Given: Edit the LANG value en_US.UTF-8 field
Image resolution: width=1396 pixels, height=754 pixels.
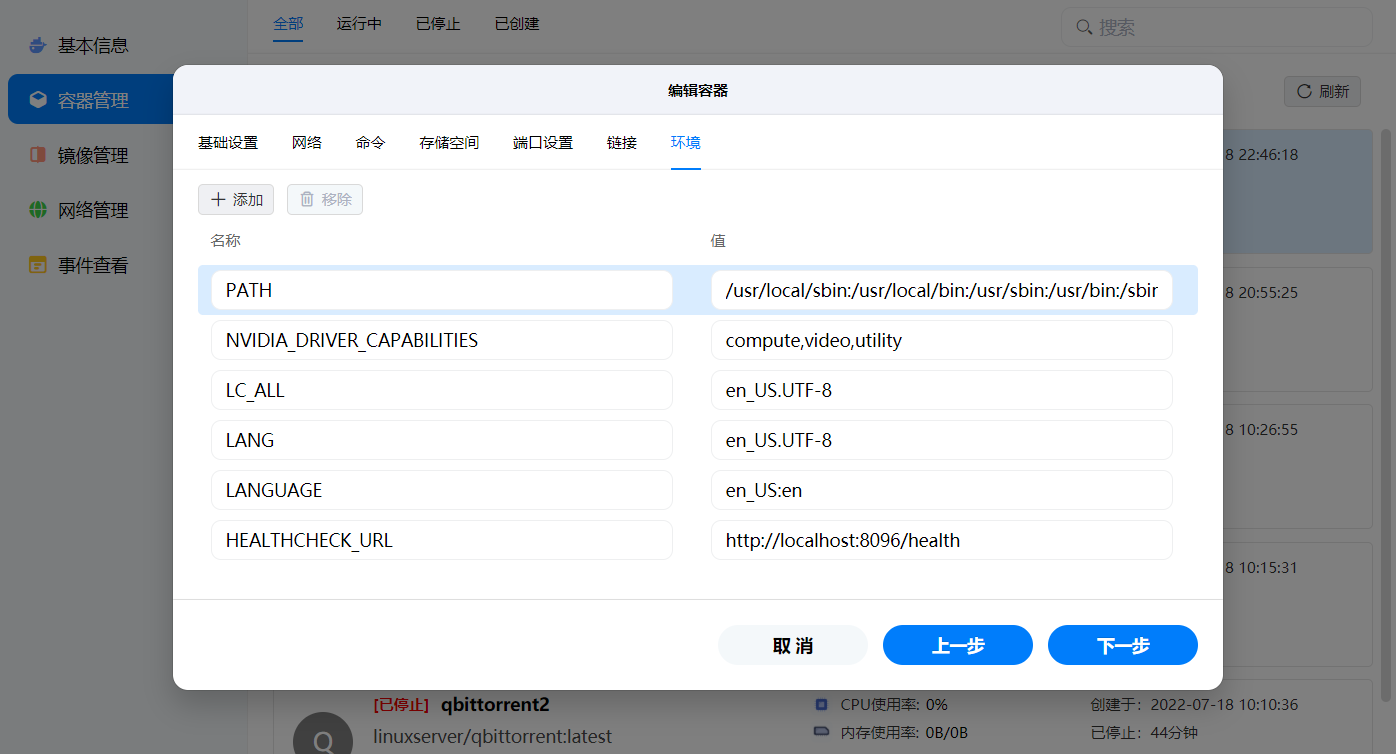Looking at the screenshot, I should tap(942, 440).
